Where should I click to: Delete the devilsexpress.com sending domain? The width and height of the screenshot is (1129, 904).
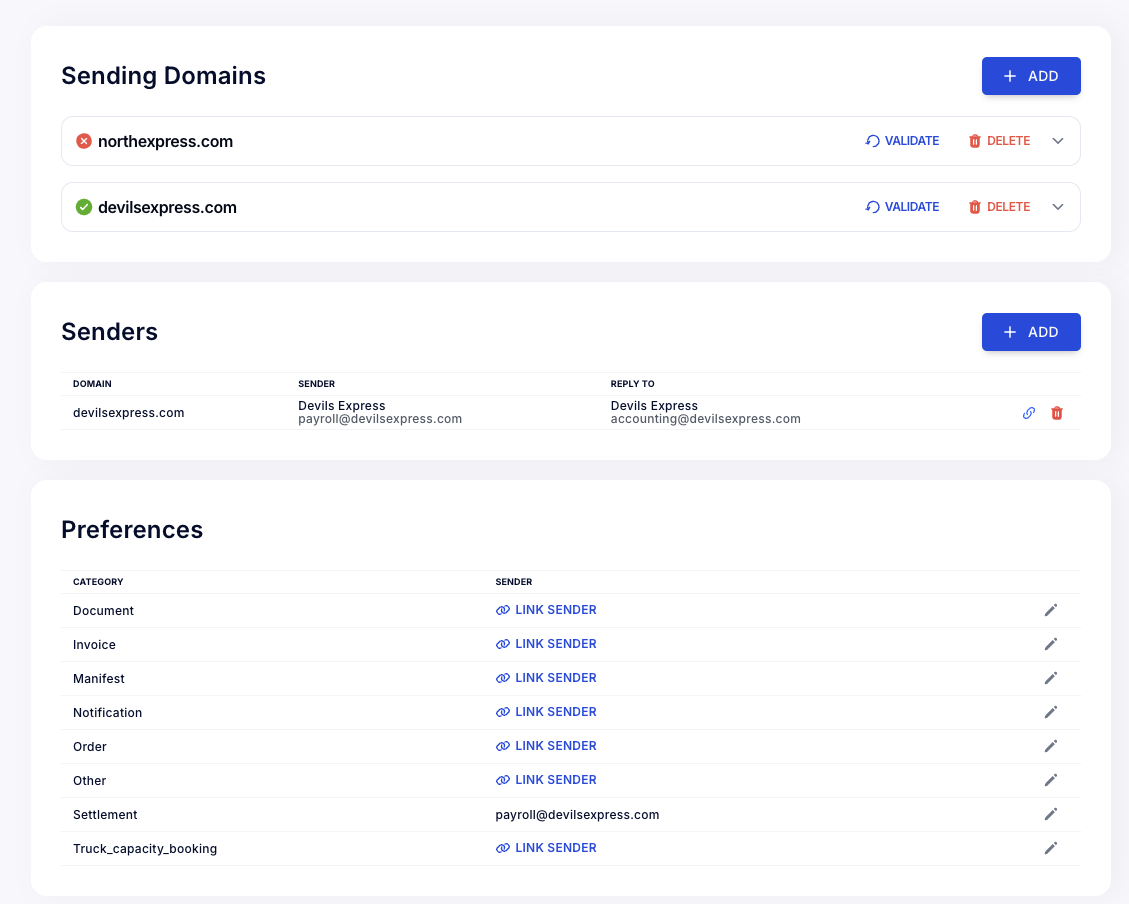click(x=998, y=207)
